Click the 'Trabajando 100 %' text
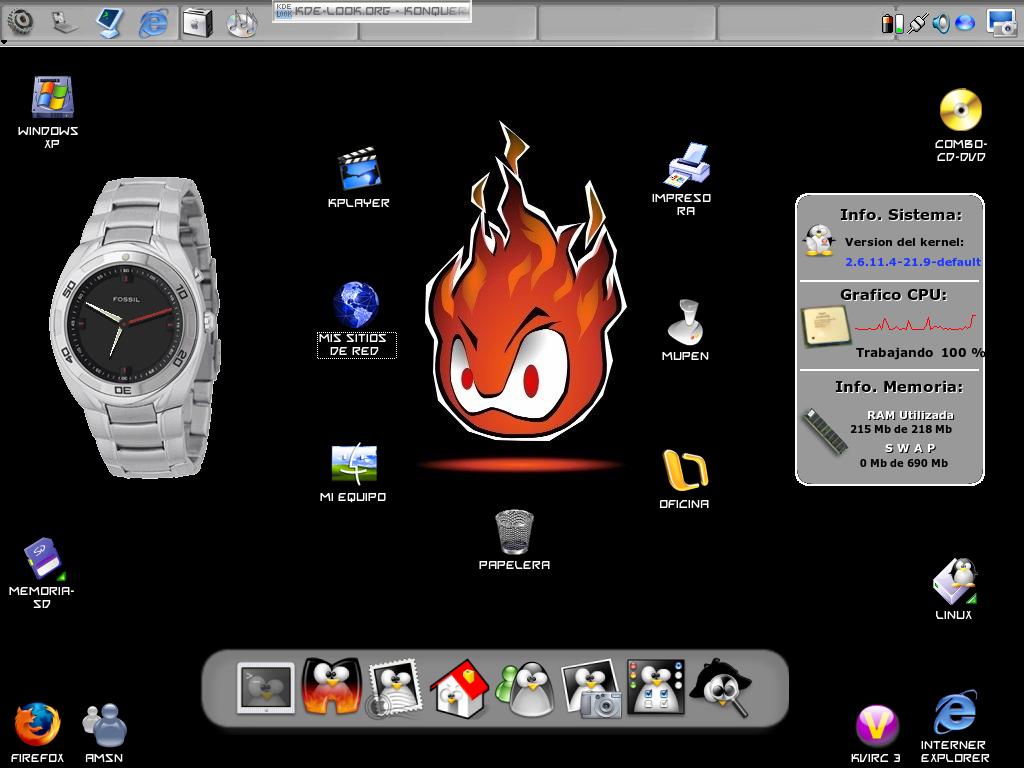1024x768 pixels. coord(920,353)
